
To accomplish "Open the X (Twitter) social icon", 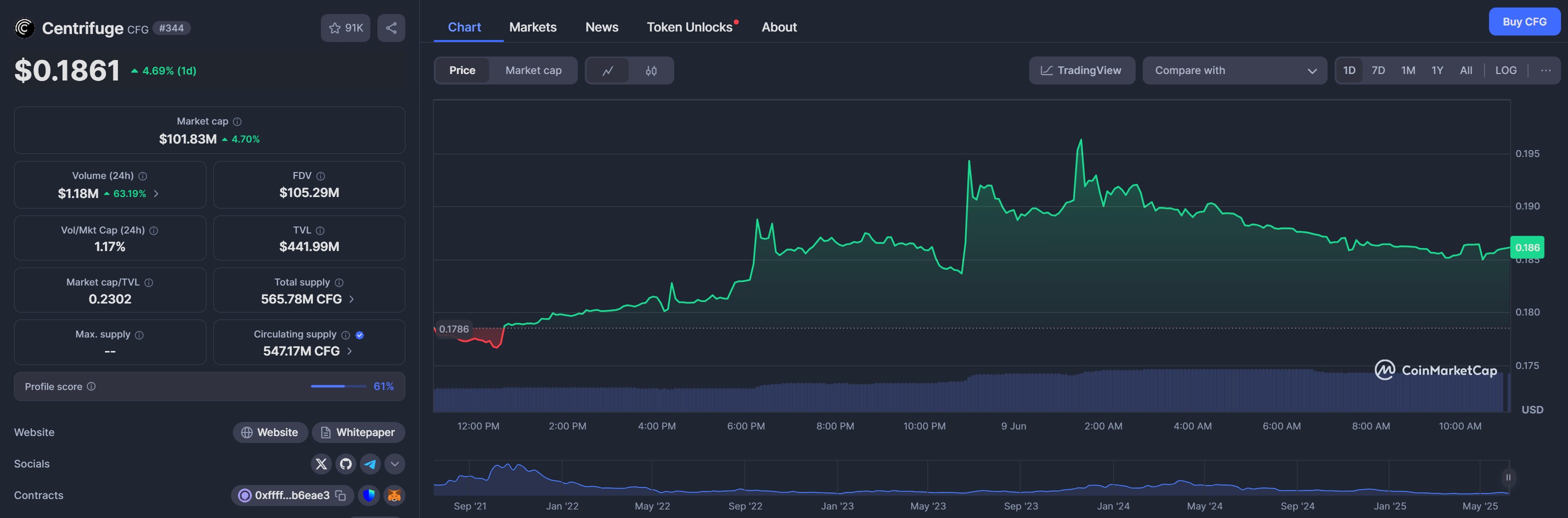I will tap(321, 464).
